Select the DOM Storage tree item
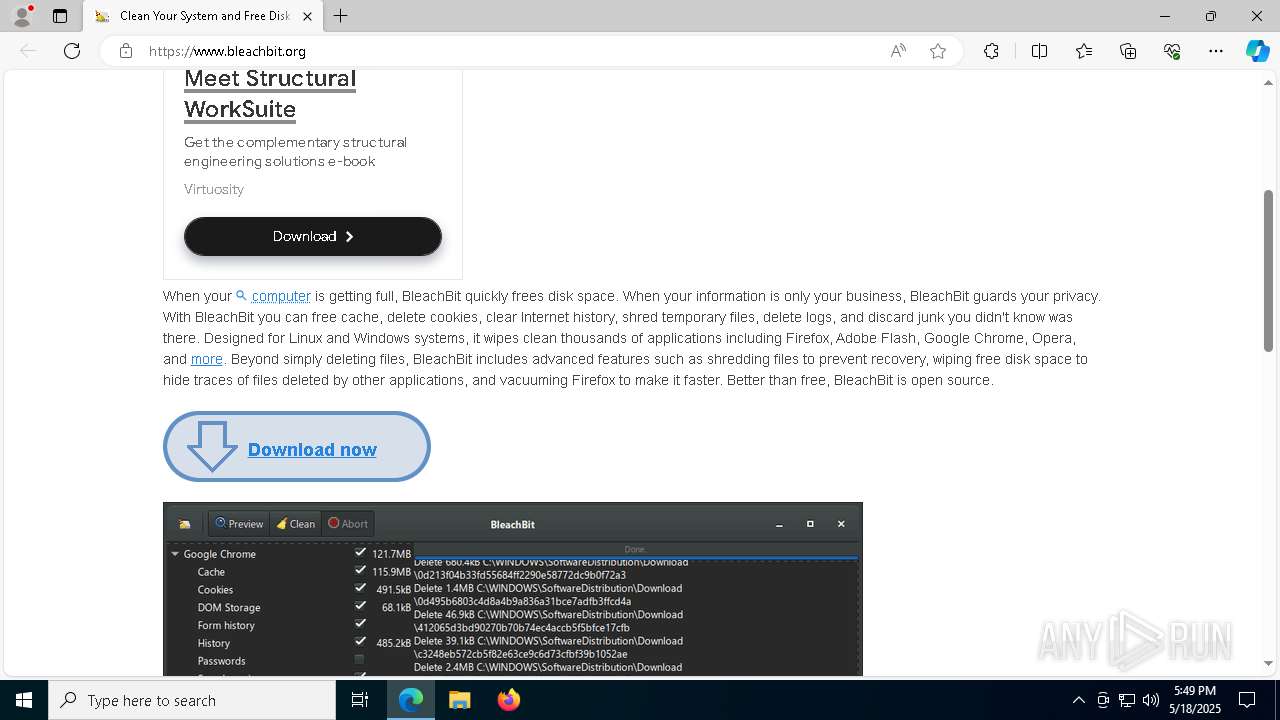This screenshot has height=720, width=1280. (x=229, y=608)
